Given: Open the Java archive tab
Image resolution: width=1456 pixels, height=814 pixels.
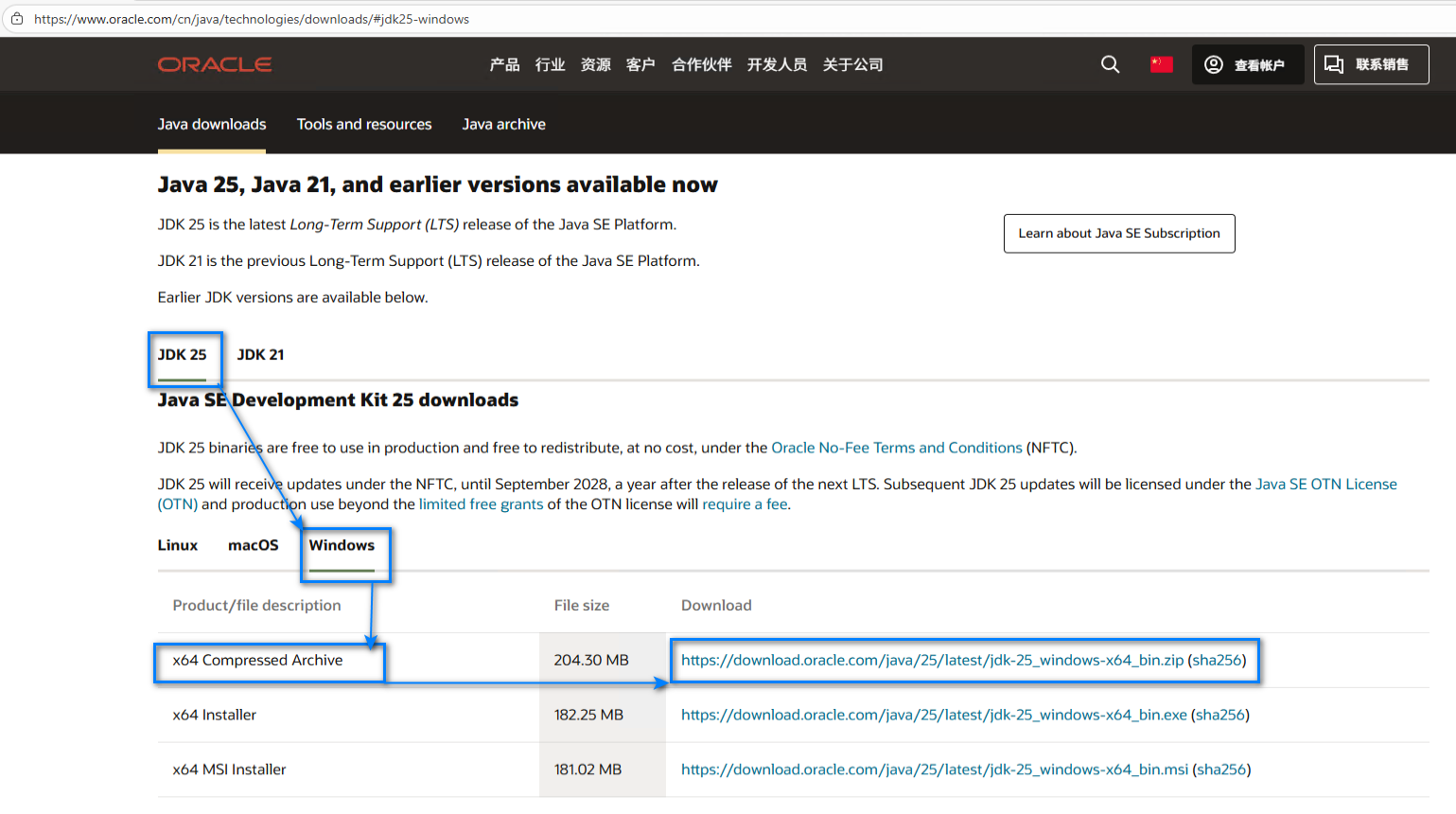Looking at the screenshot, I should click(503, 124).
